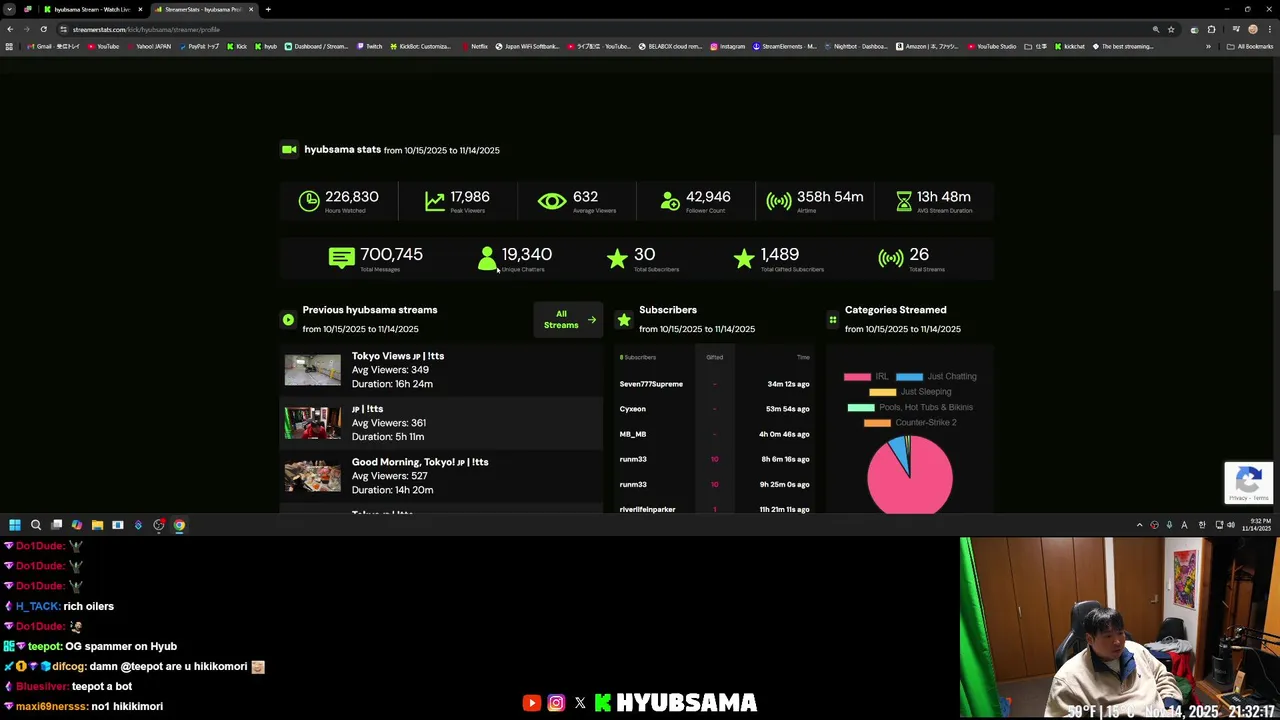Open the Good Morning, Tokyo! stream title
Screen dimensions: 1280x720
pos(420,462)
